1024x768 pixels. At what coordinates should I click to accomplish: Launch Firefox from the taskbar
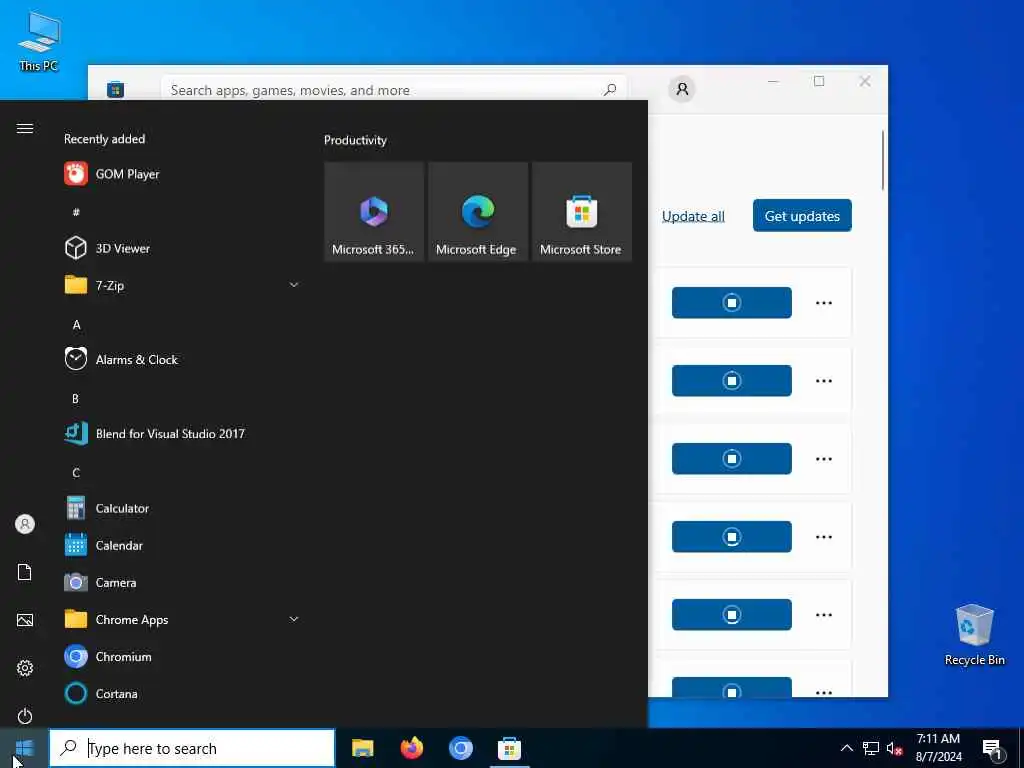pos(411,748)
